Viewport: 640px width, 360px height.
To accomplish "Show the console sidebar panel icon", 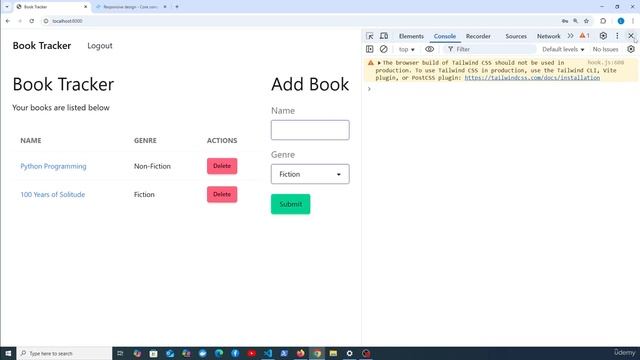I will tap(370, 49).
